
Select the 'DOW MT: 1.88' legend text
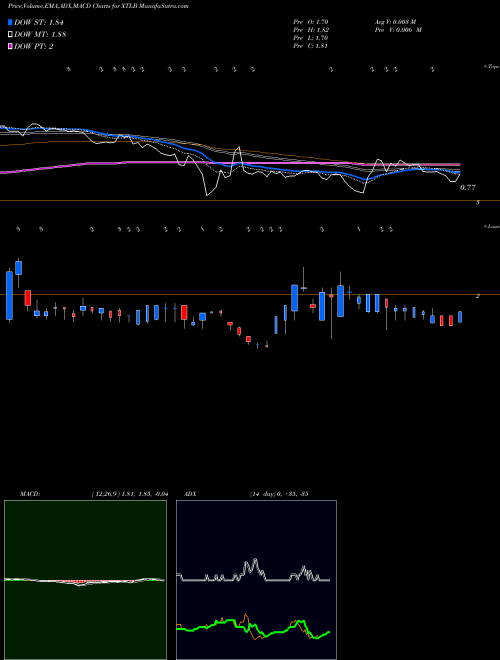(40, 35)
